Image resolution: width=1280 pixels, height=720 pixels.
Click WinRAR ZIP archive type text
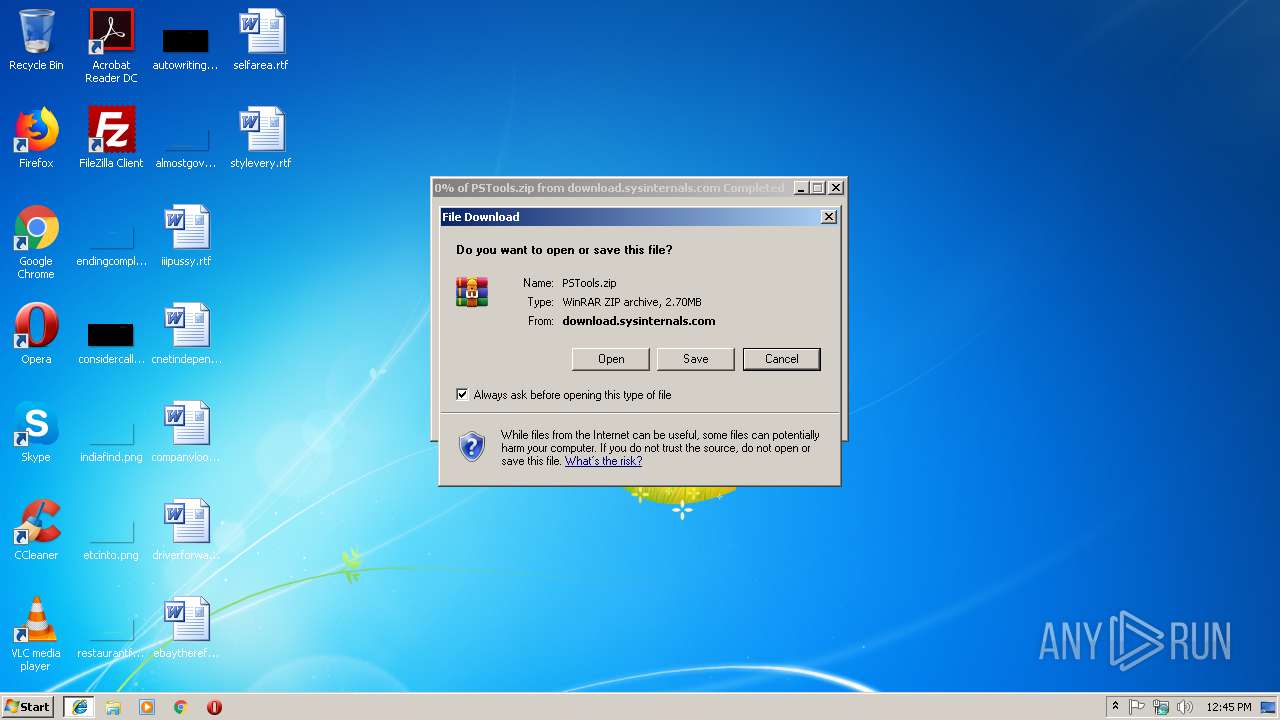[x=632, y=302]
